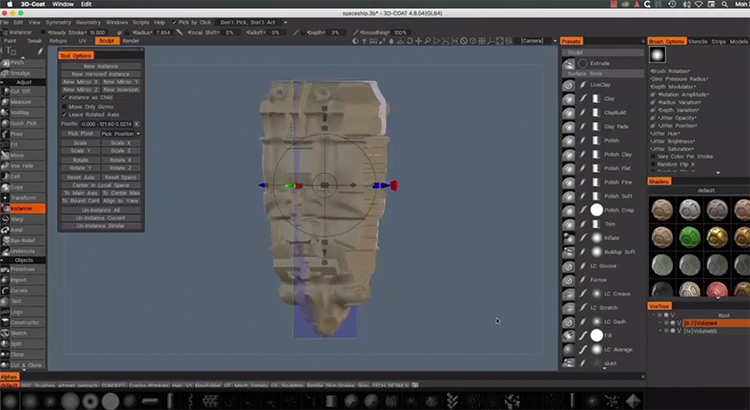
Task: Select the Measure tool
Action: [22, 102]
